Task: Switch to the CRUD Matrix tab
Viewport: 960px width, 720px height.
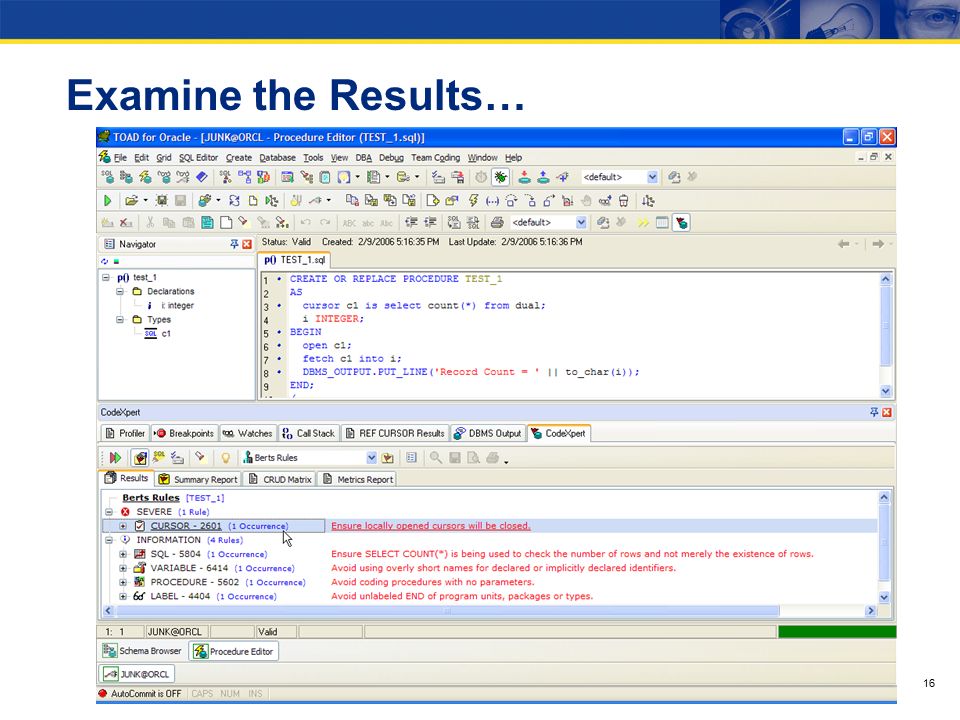Action: click(x=280, y=479)
